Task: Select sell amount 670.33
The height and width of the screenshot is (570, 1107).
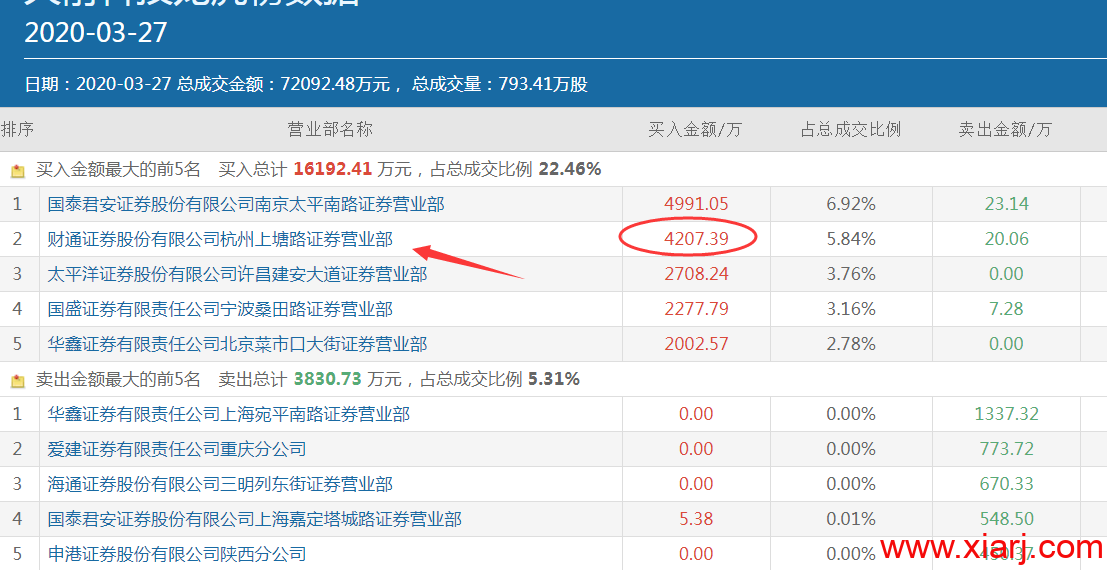Action: point(1007,484)
